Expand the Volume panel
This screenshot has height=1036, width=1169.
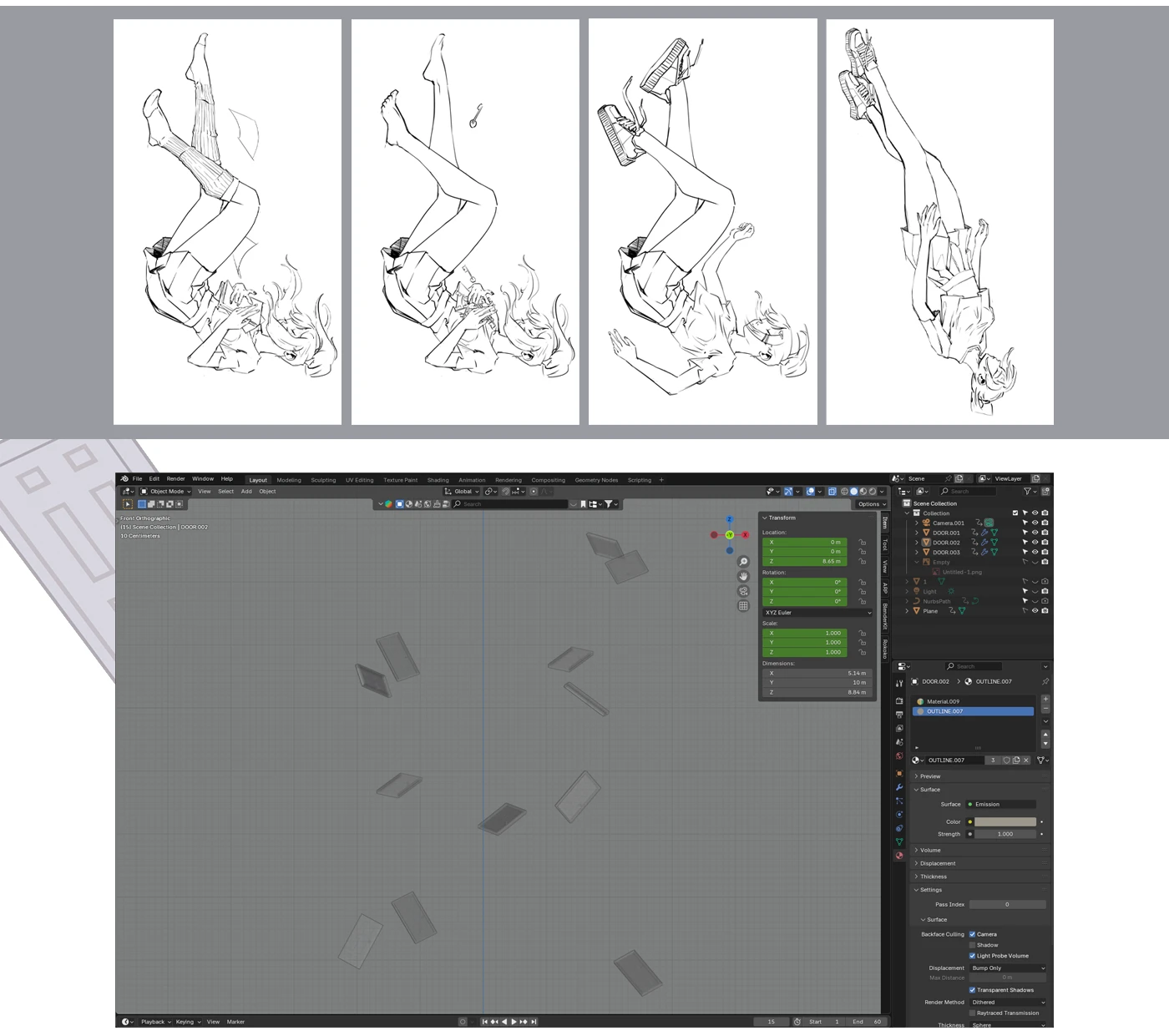(x=930, y=850)
